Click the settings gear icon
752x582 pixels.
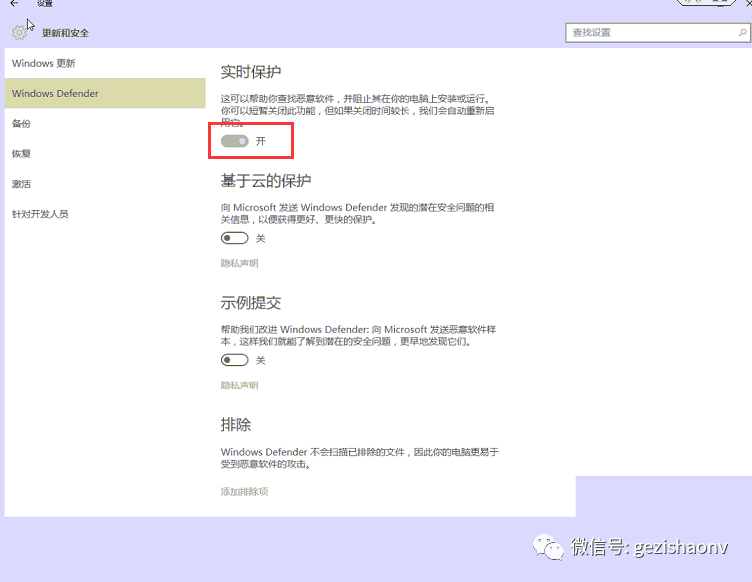(x=20, y=33)
